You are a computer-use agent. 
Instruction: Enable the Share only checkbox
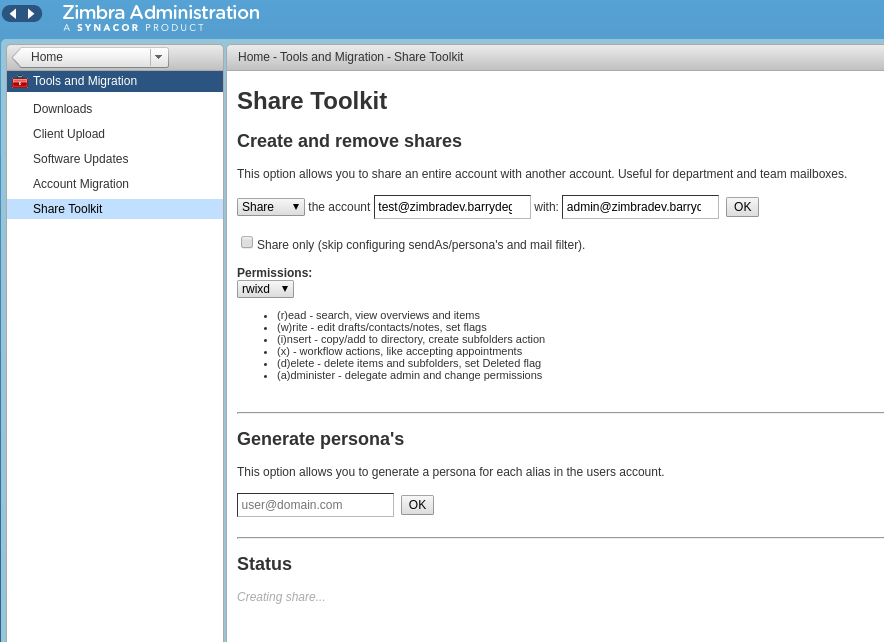[x=246, y=242]
